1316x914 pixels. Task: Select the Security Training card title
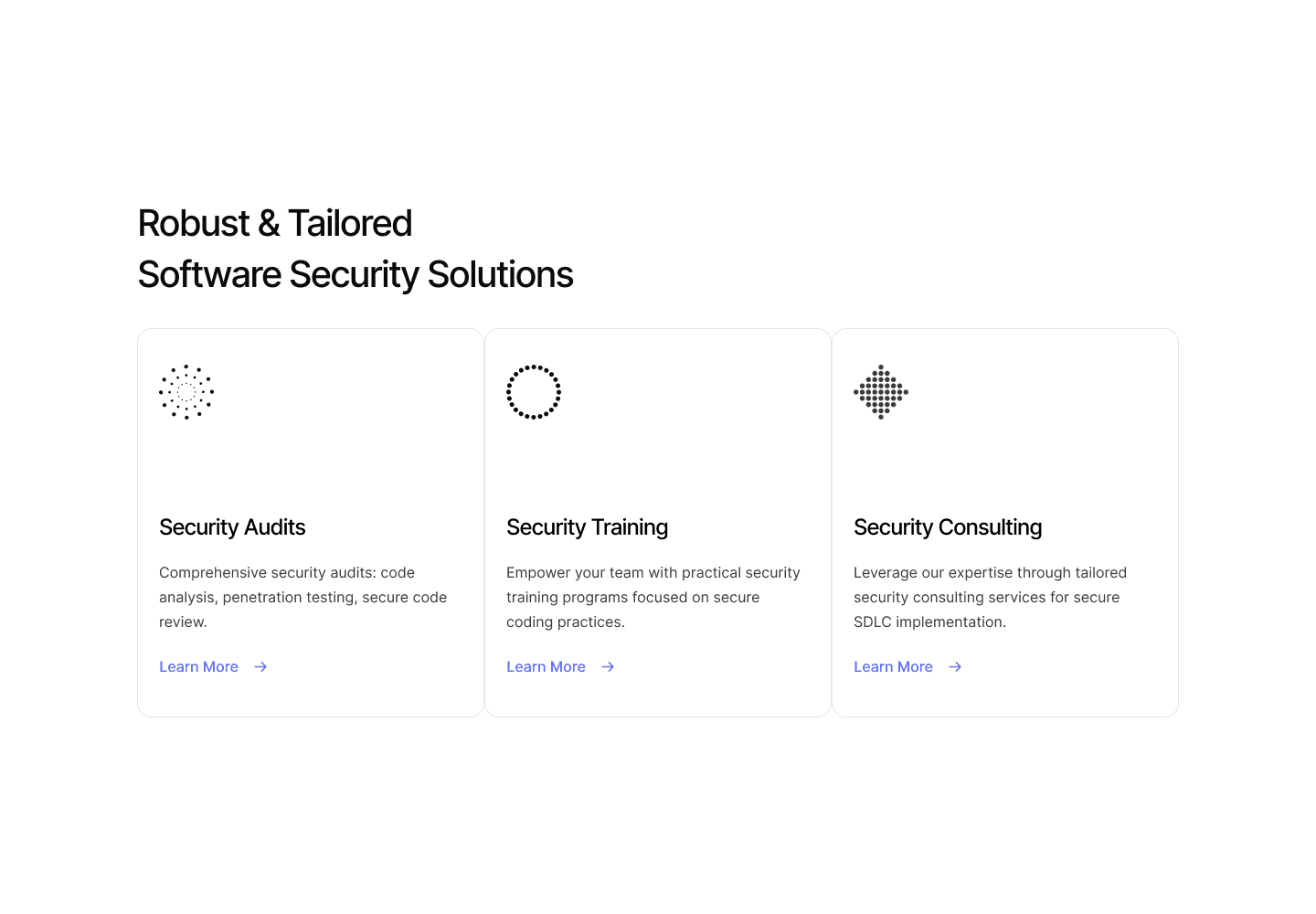pyautogui.click(x=587, y=527)
